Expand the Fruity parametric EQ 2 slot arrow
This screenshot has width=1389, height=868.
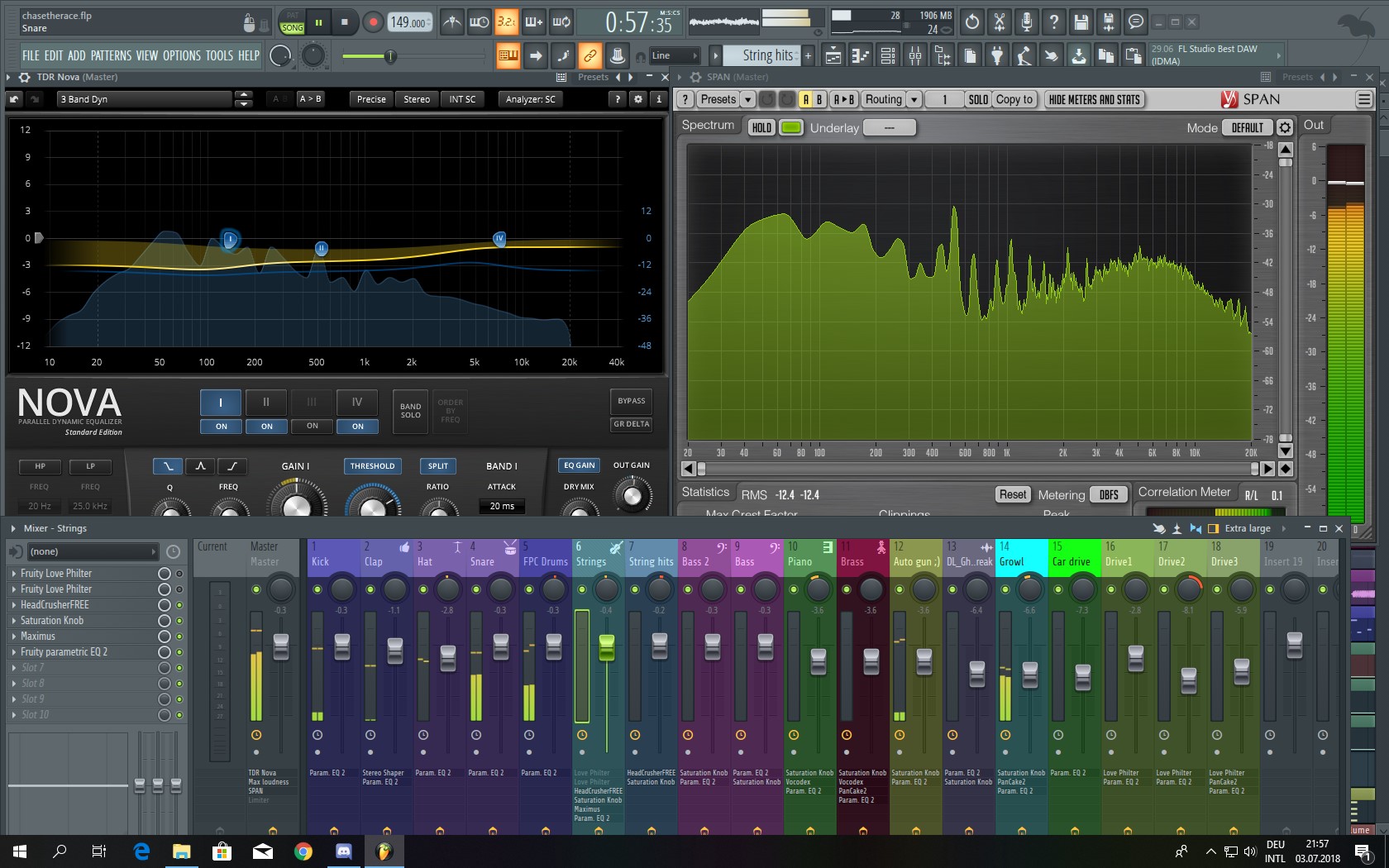point(14,652)
